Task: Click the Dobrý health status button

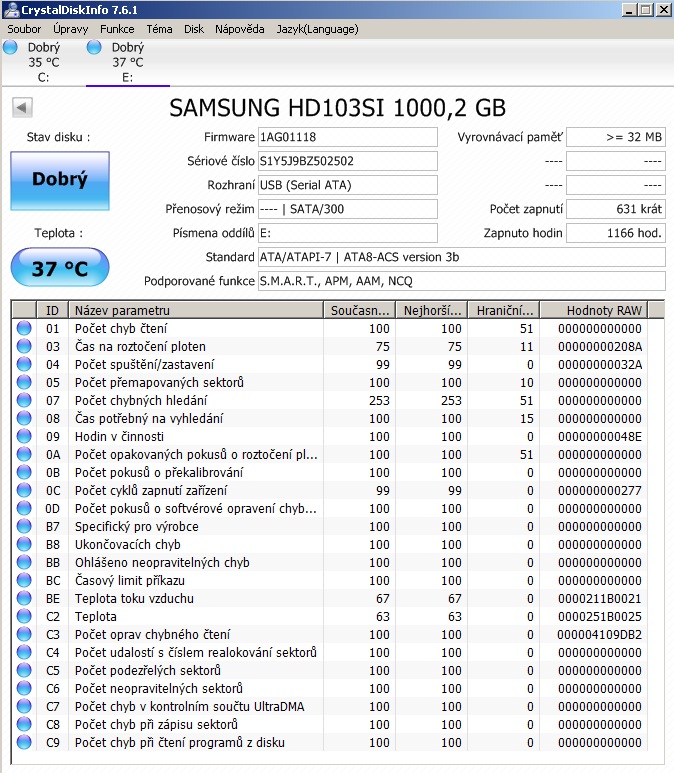Action: pos(60,180)
